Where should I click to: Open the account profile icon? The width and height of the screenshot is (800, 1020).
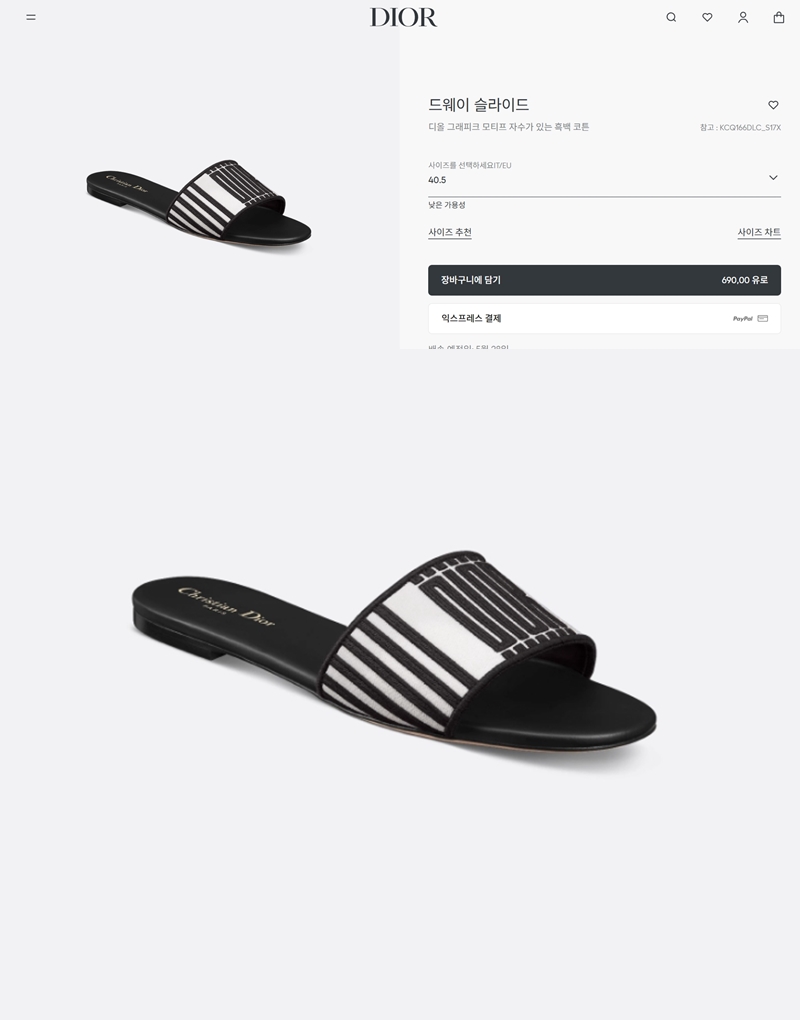743,18
